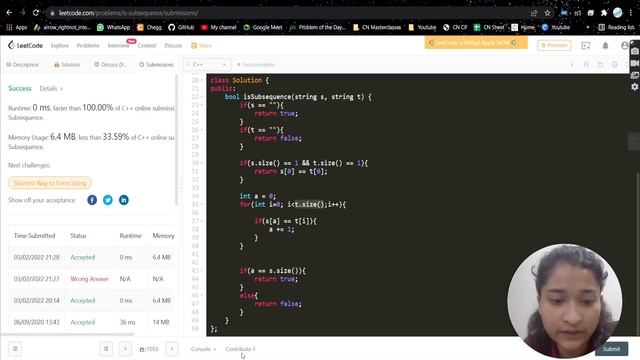Share acceptance on Facebook
The height and width of the screenshot is (360, 640).
[92, 200]
